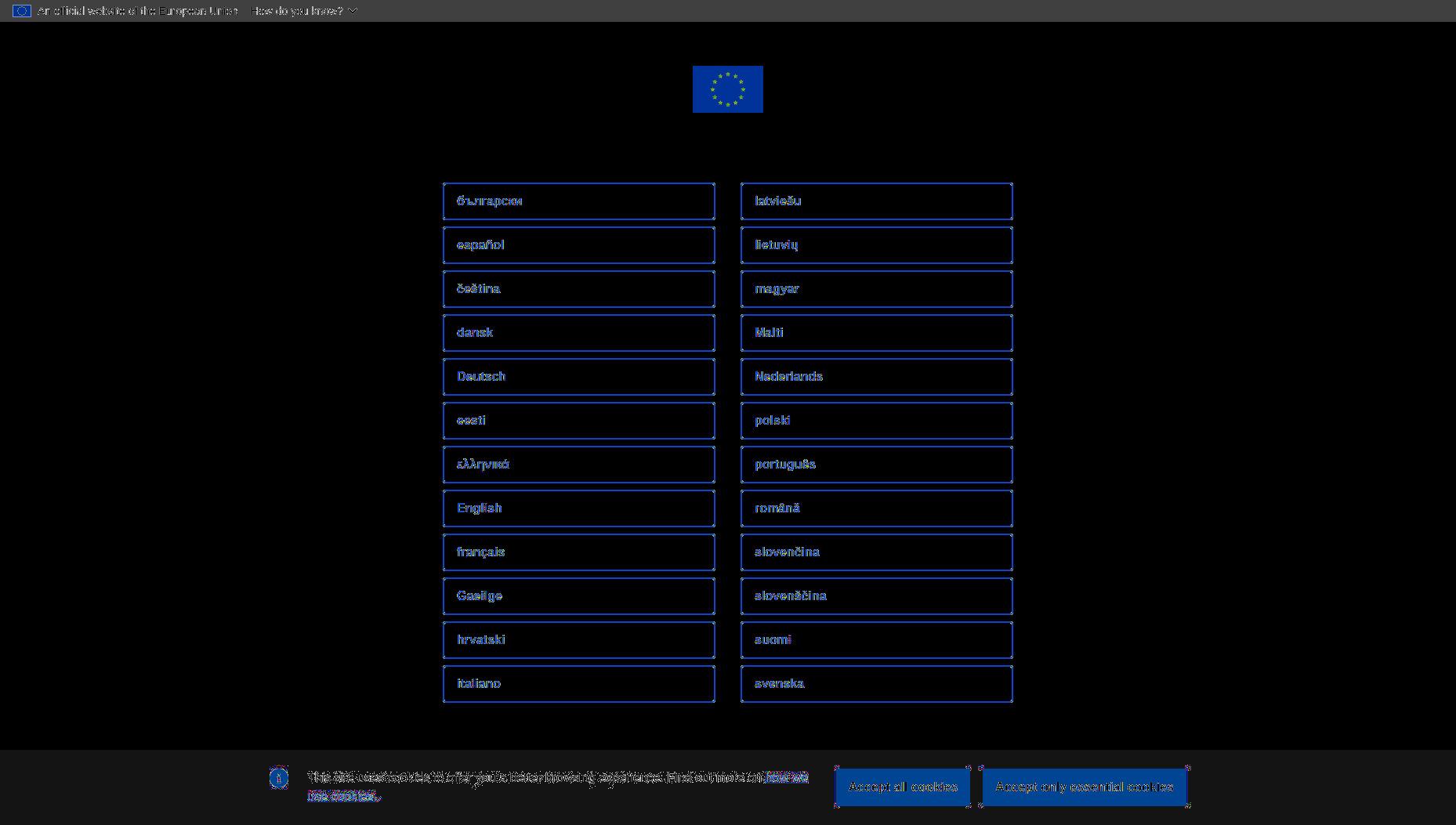Select български language
This screenshot has height=825, width=1456.
[579, 201]
